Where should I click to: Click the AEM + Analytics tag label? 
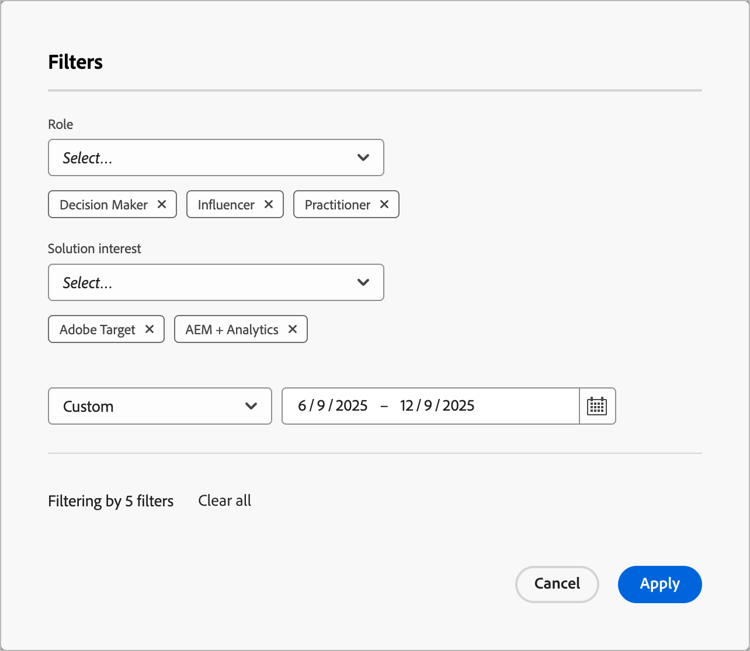click(x=231, y=329)
